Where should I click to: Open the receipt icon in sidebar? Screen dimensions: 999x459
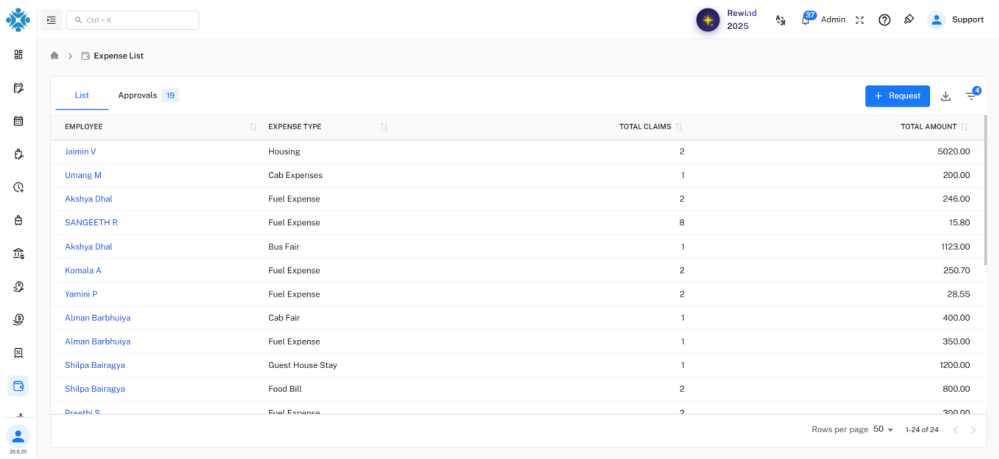point(18,353)
